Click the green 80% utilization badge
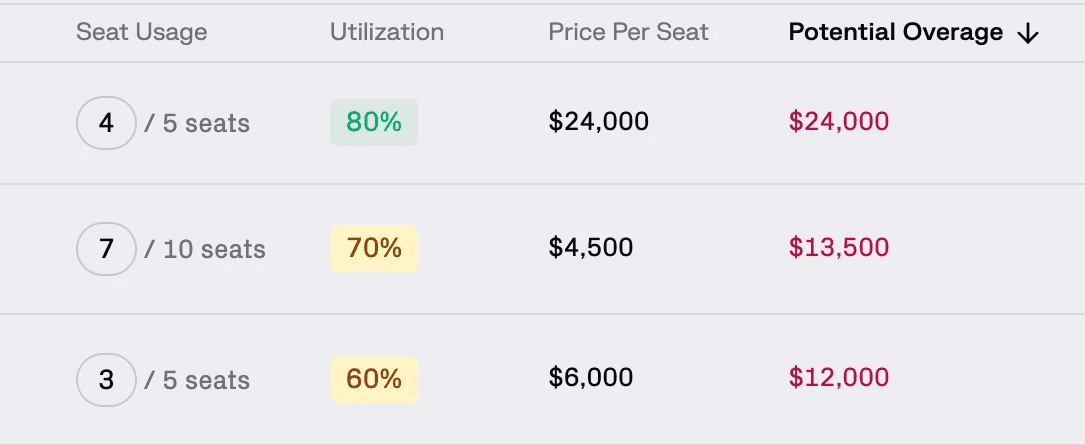This screenshot has height=445, width=1085. coord(374,122)
